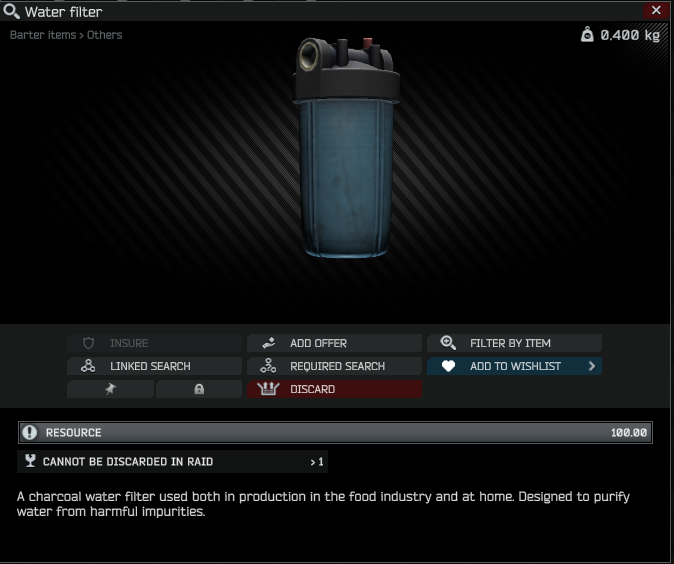
Task: Toggle the lock item button
Action: coord(199,389)
